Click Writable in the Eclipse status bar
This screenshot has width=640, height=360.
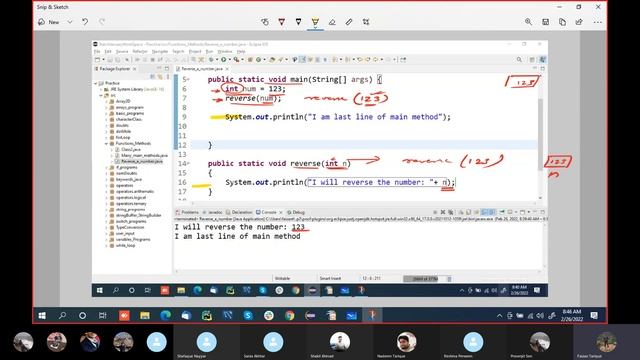(x=282, y=278)
